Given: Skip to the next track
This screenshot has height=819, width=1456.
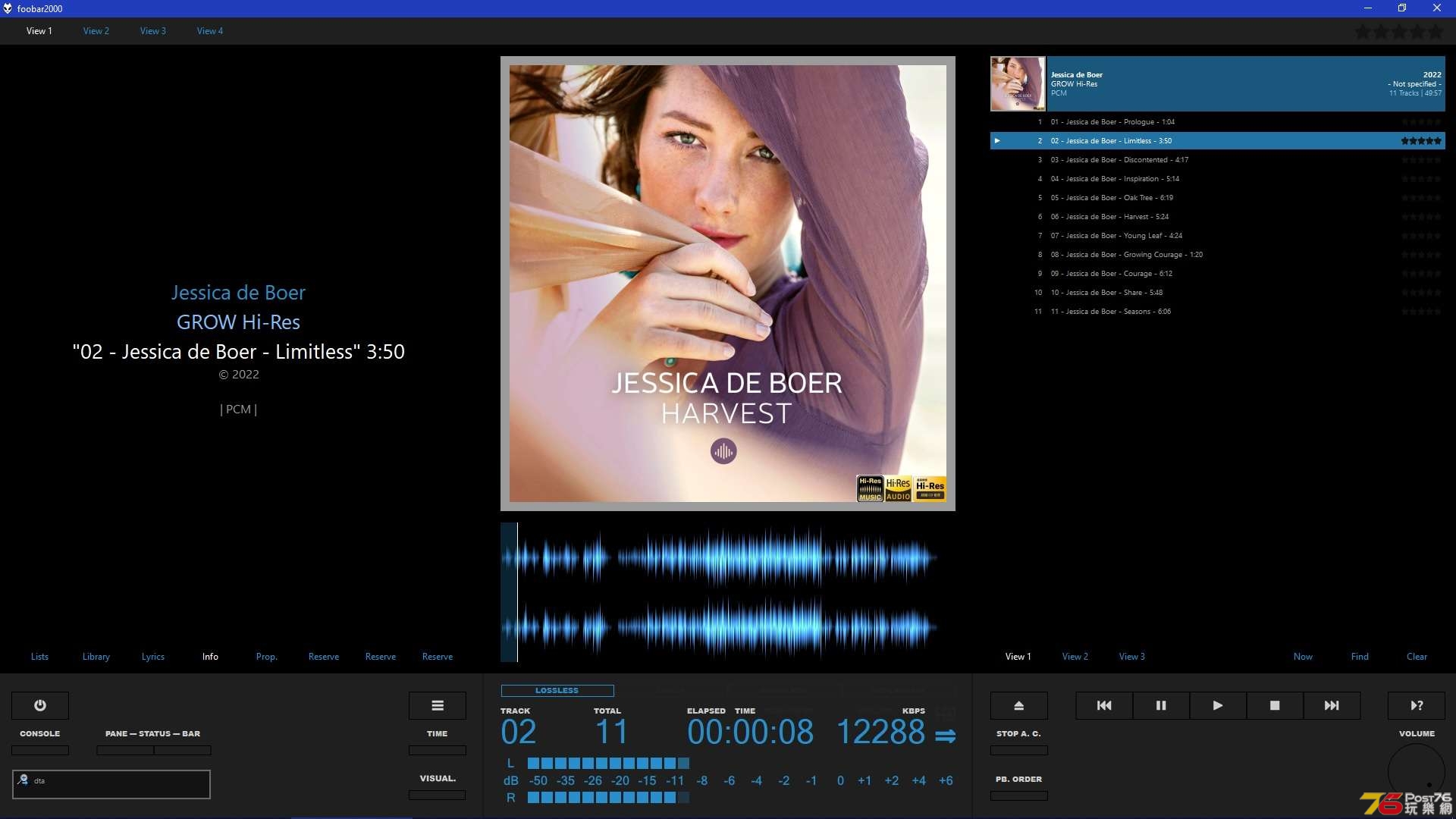Looking at the screenshot, I should 1332,705.
